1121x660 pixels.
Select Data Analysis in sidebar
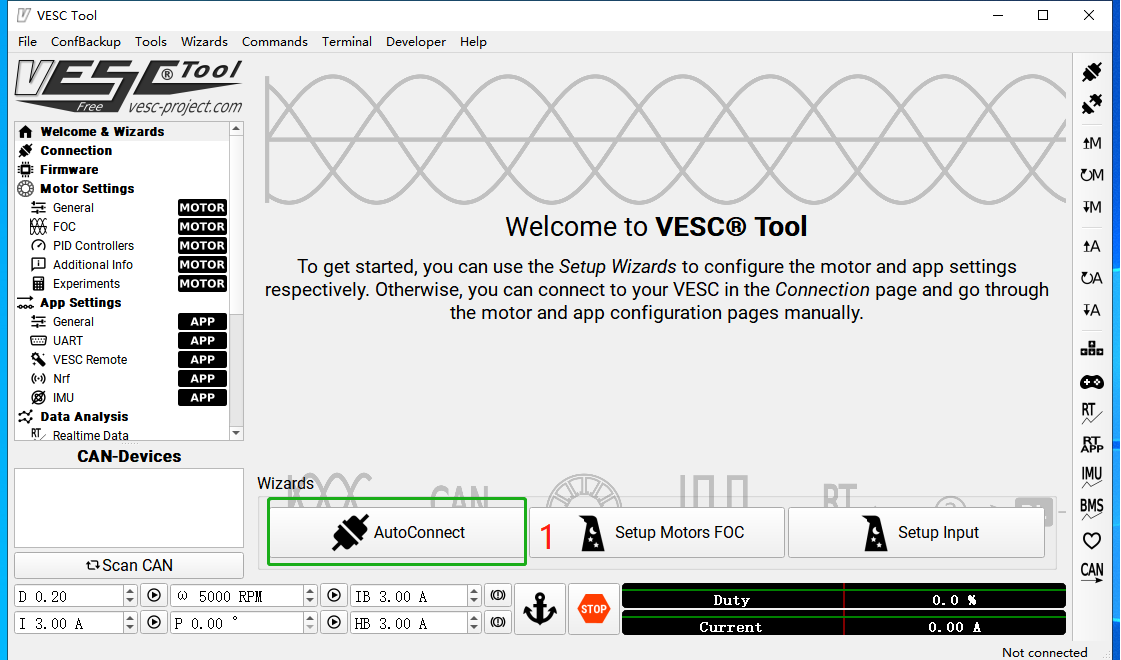tap(122, 417)
